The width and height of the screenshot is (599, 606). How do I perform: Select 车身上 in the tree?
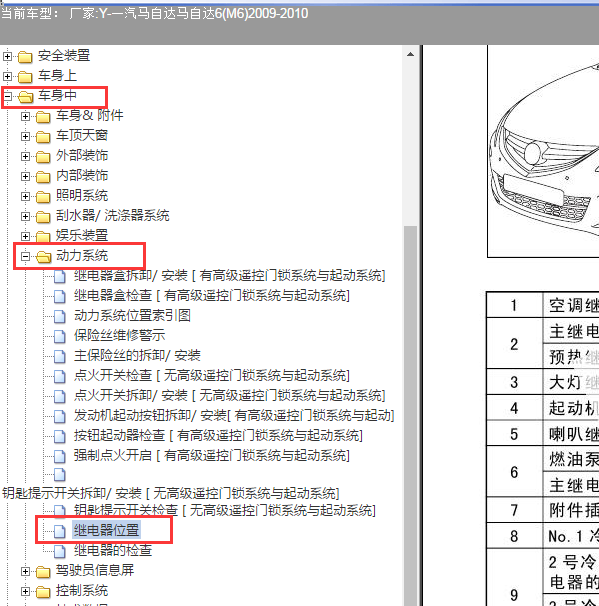tap(57, 76)
